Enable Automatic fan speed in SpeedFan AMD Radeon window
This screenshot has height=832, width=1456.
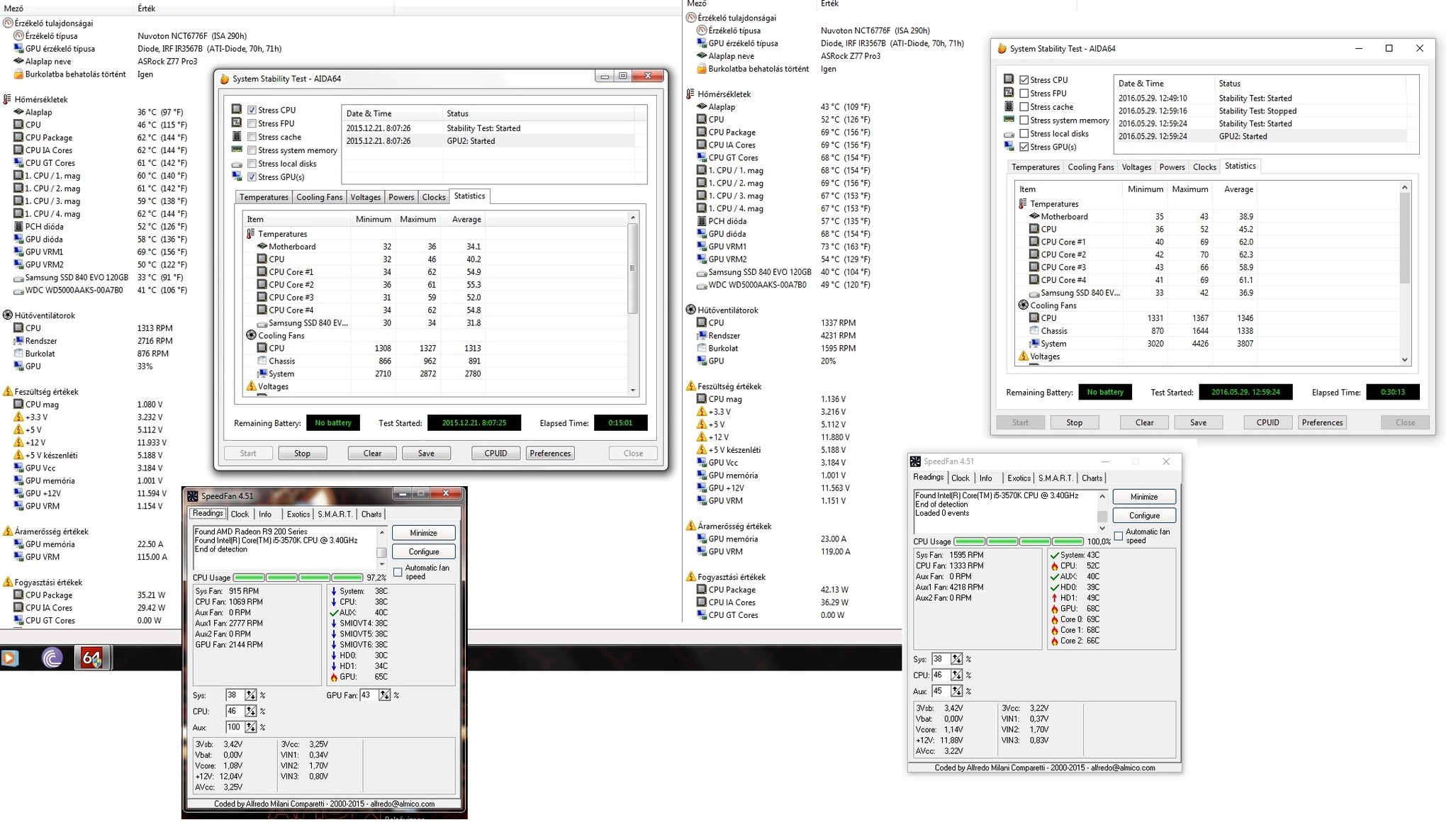tap(398, 573)
